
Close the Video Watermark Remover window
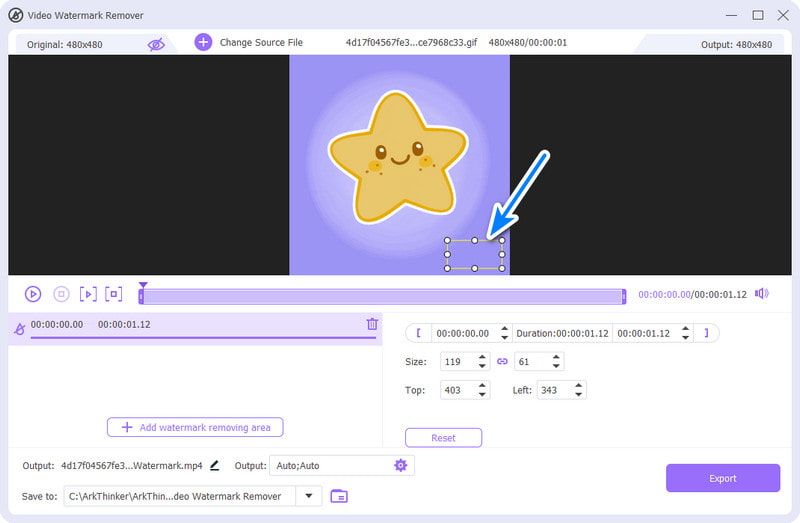783,15
